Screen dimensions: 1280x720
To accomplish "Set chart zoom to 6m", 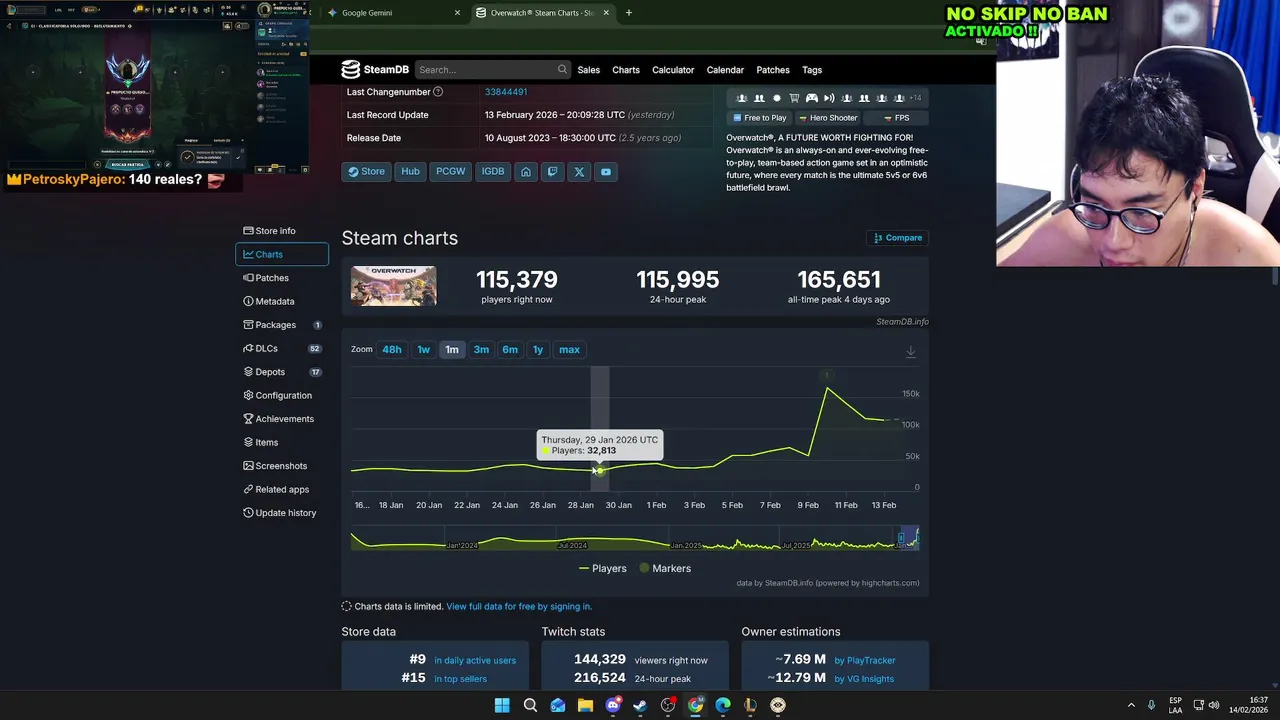I will tap(510, 350).
